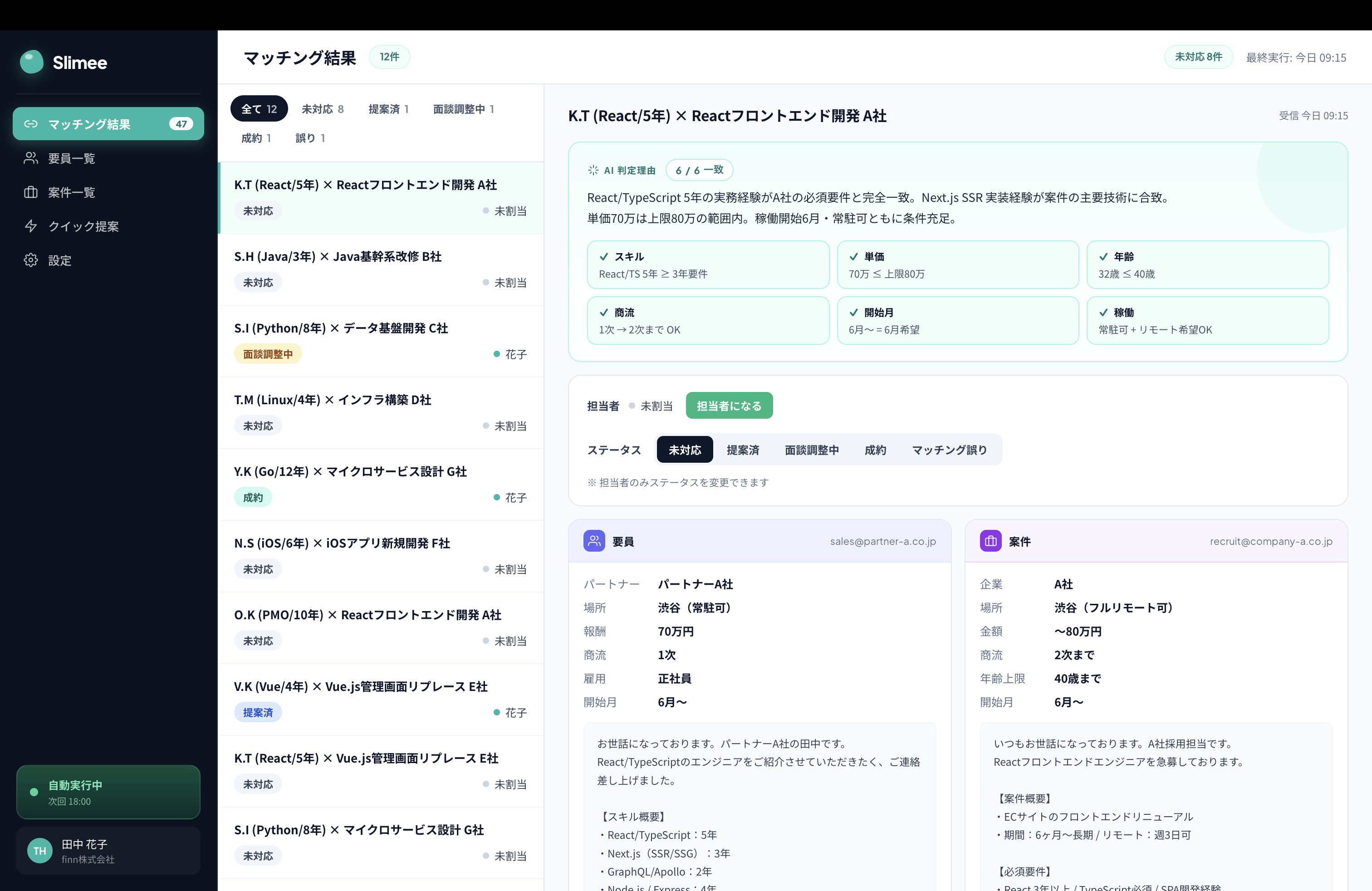Open 設定 in the sidebar
This screenshot has height=891, width=1372.
108,260
